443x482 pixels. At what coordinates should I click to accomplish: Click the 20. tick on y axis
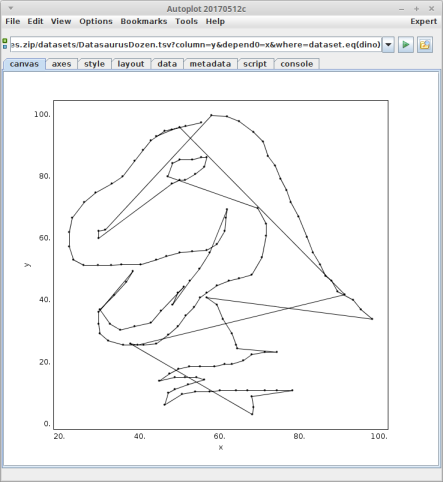(45, 362)
